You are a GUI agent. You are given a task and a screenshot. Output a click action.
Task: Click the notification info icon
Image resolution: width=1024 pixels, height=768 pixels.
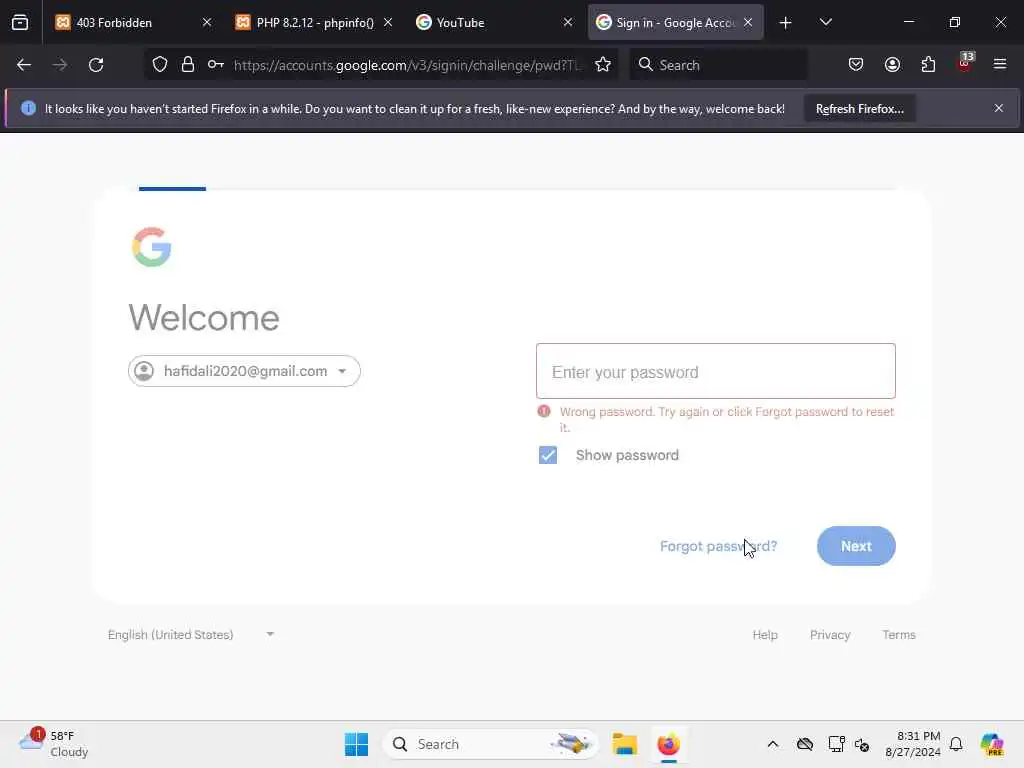pos(28,108)
